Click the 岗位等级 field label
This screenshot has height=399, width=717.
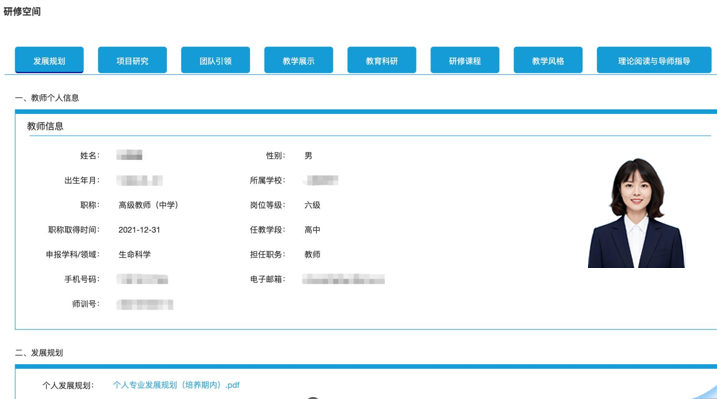click(268, 205)
